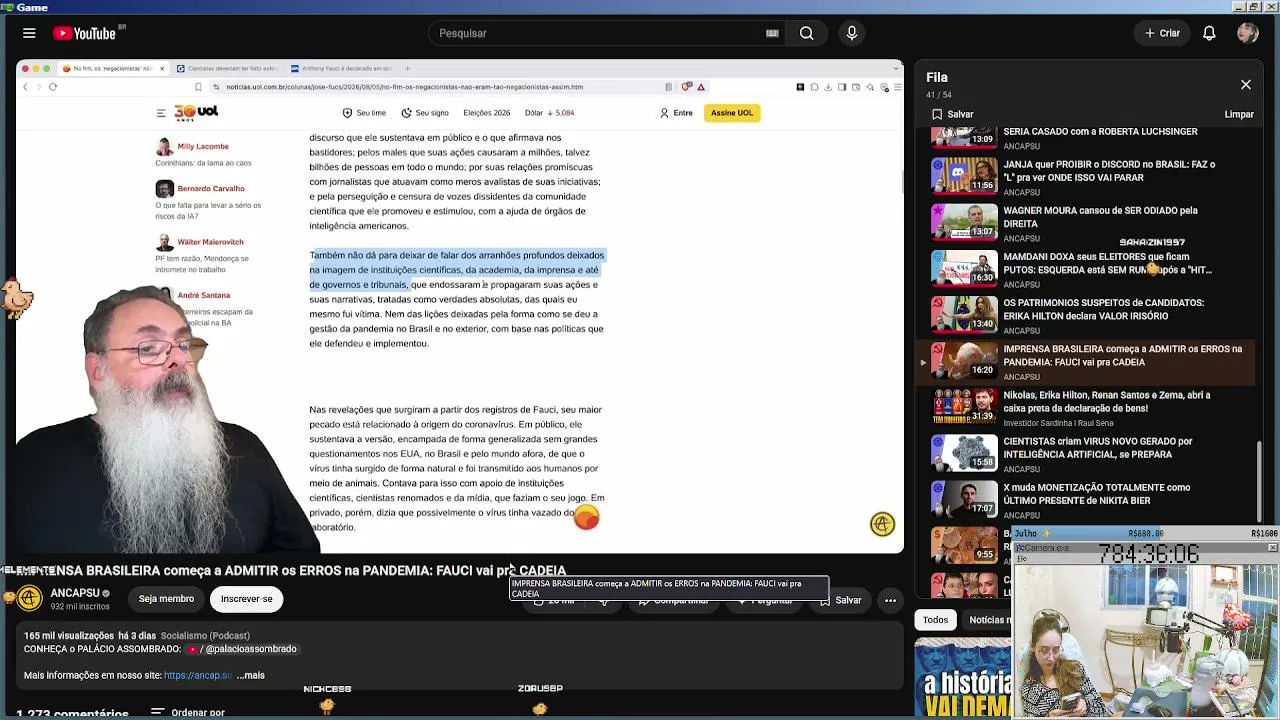Expand description with ...mais

pyautogui.click(x=251, y=675)
